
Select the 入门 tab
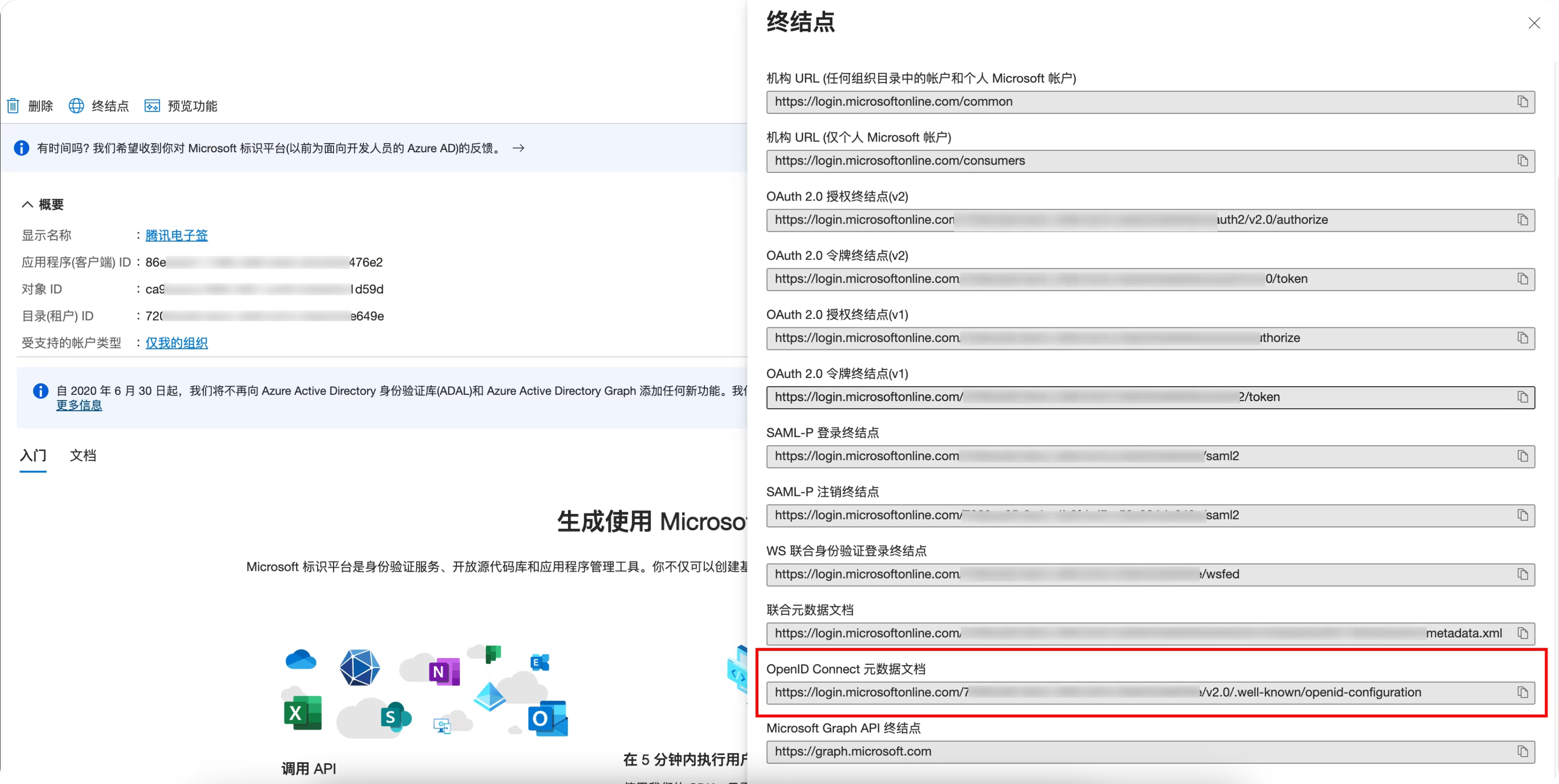[33, 455]
